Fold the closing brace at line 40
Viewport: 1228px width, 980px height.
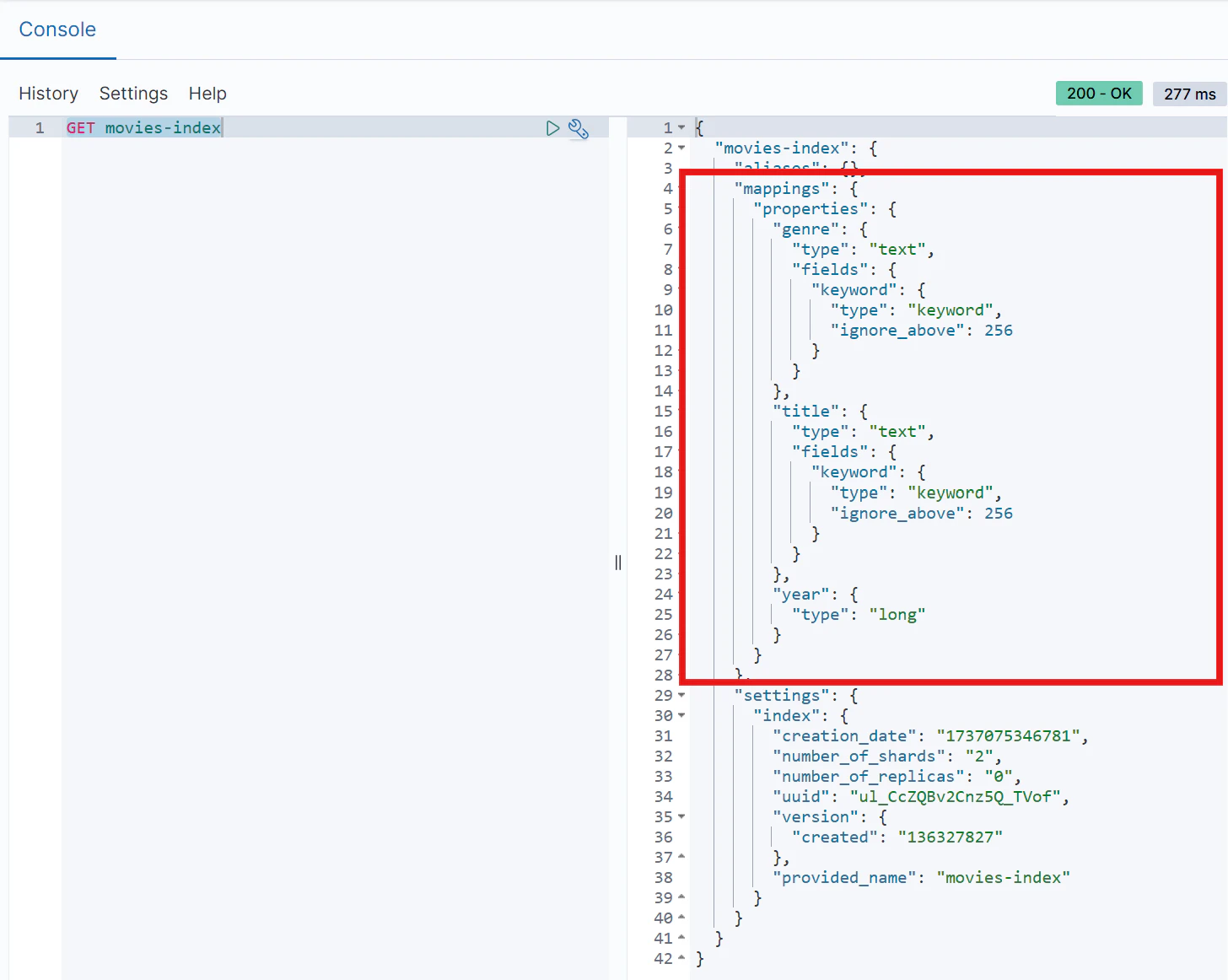(x=681, y=918)
